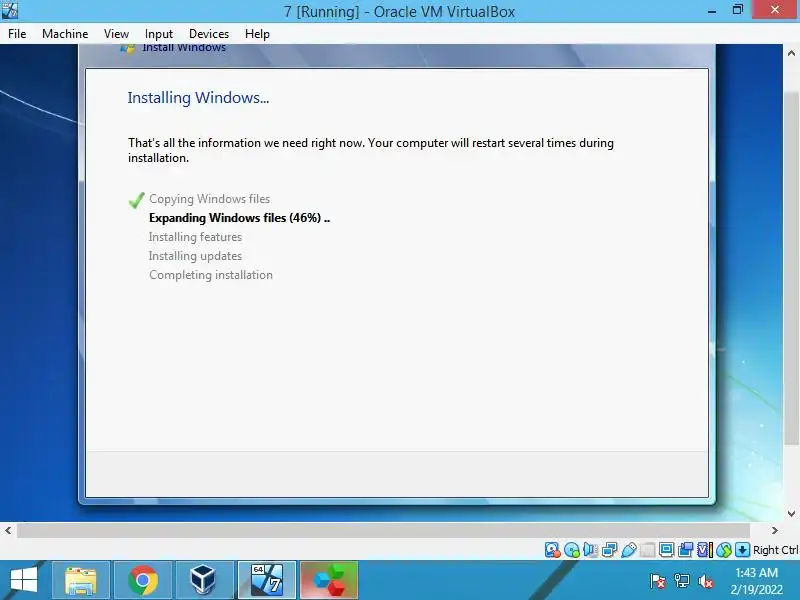Click the display settings status icon
This screenshot has height=600, width=800.
[x=666, y=549]
